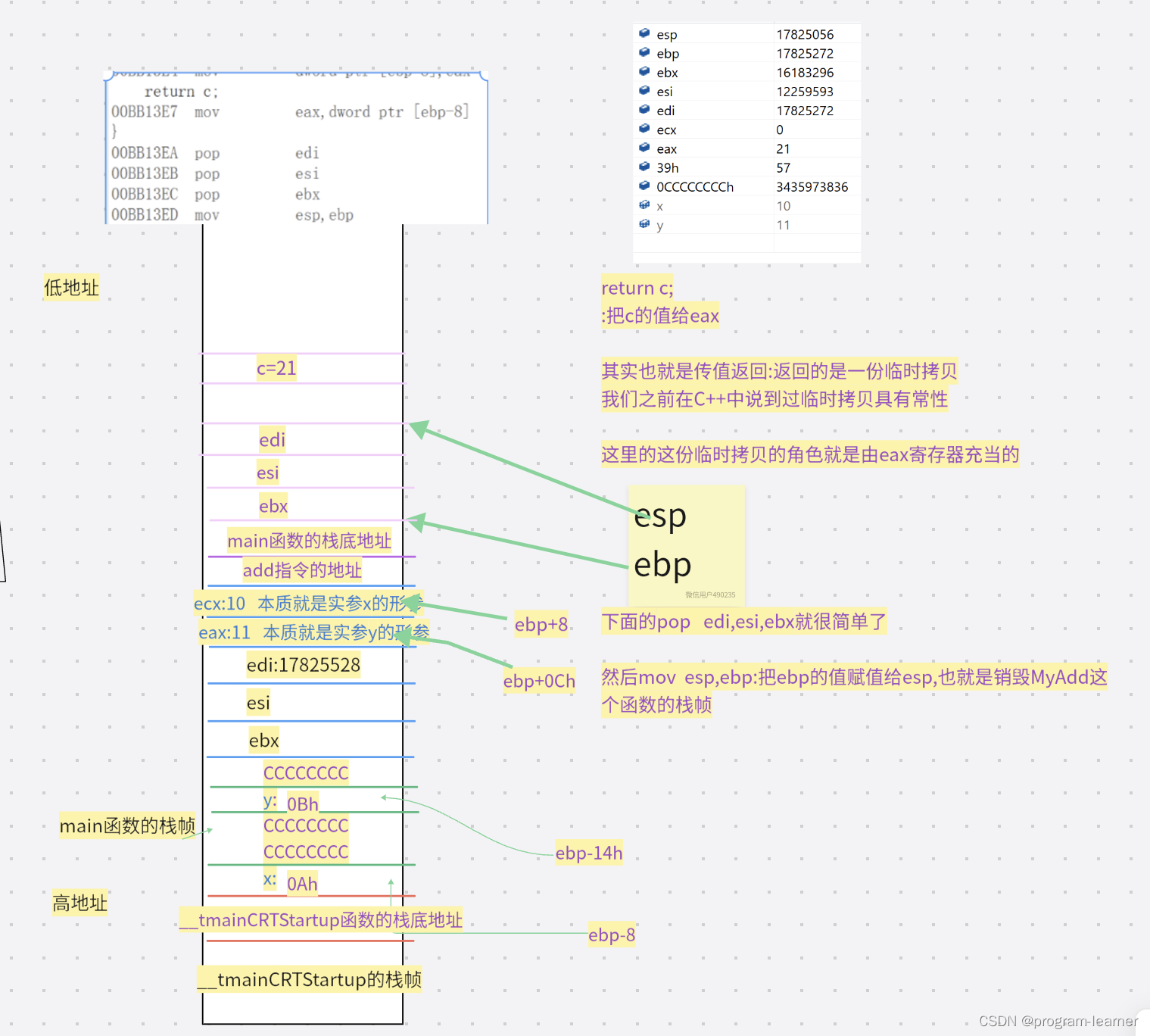
Task: Select the esi value 12259593
Action: click(x=805, y=92)
